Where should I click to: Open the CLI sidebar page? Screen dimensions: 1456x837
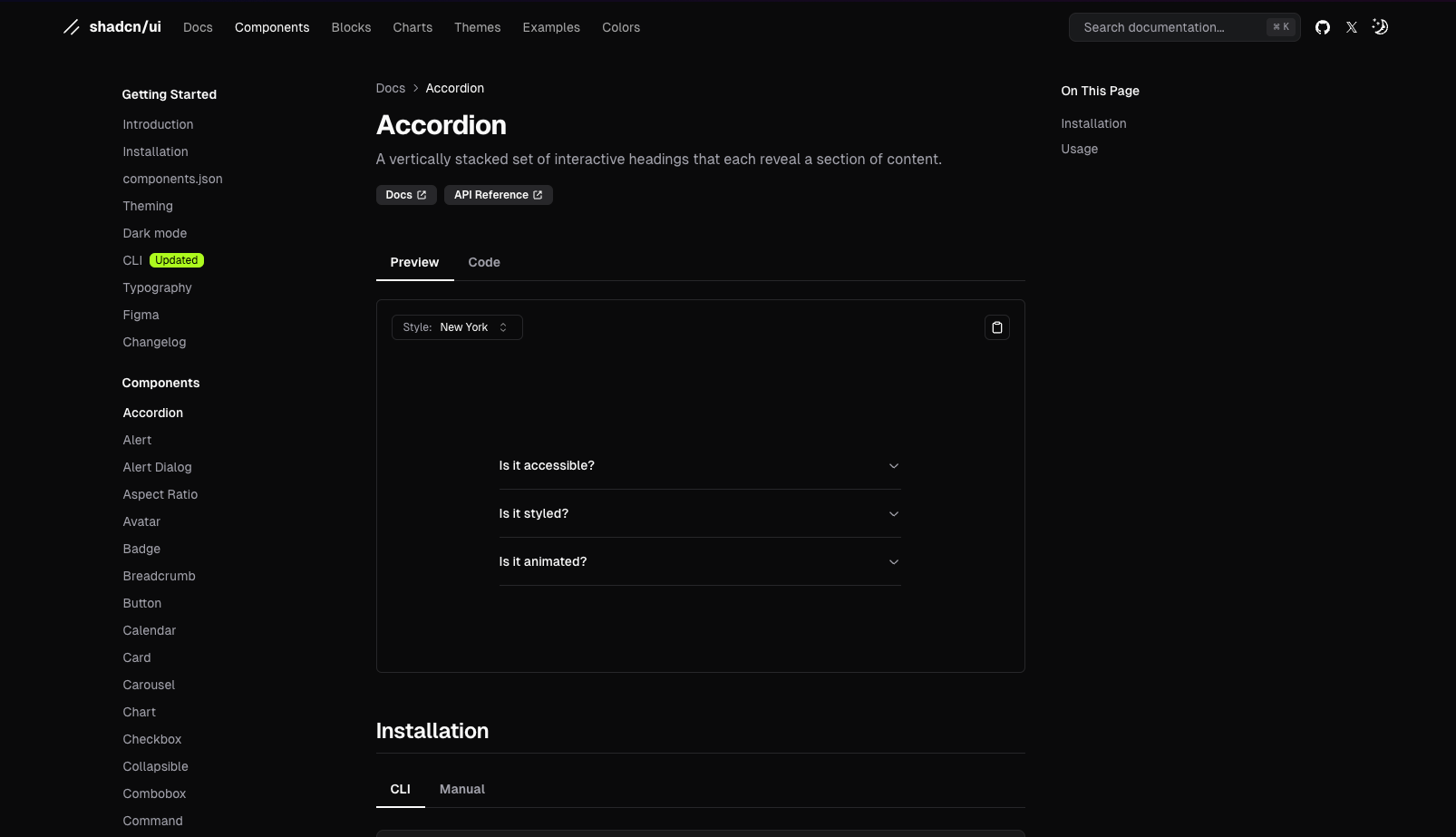pyautogui.click(x=132, y=260)
